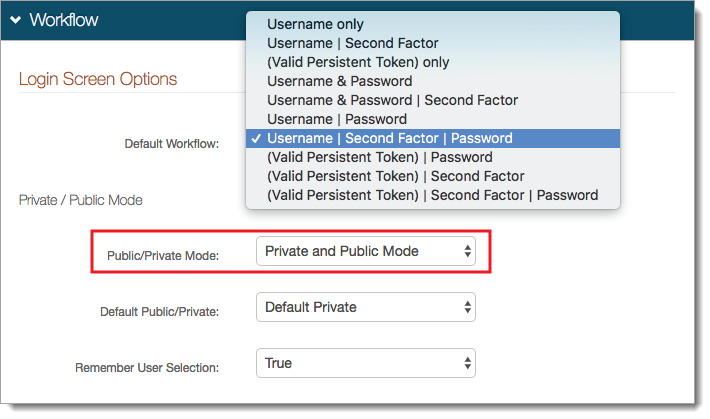This screenshot has width=710, height=419.
Task: Click the Workflow section header title
Action: pyautogui.click(x=64, y=20)
